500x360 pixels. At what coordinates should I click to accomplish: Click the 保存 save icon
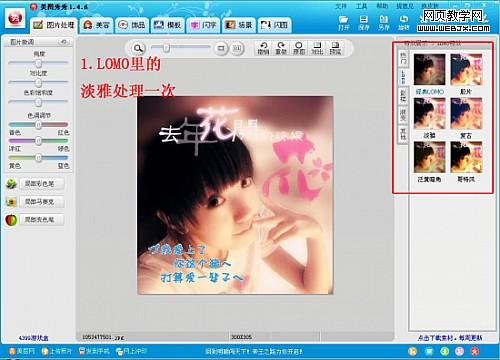pos(364,23)
